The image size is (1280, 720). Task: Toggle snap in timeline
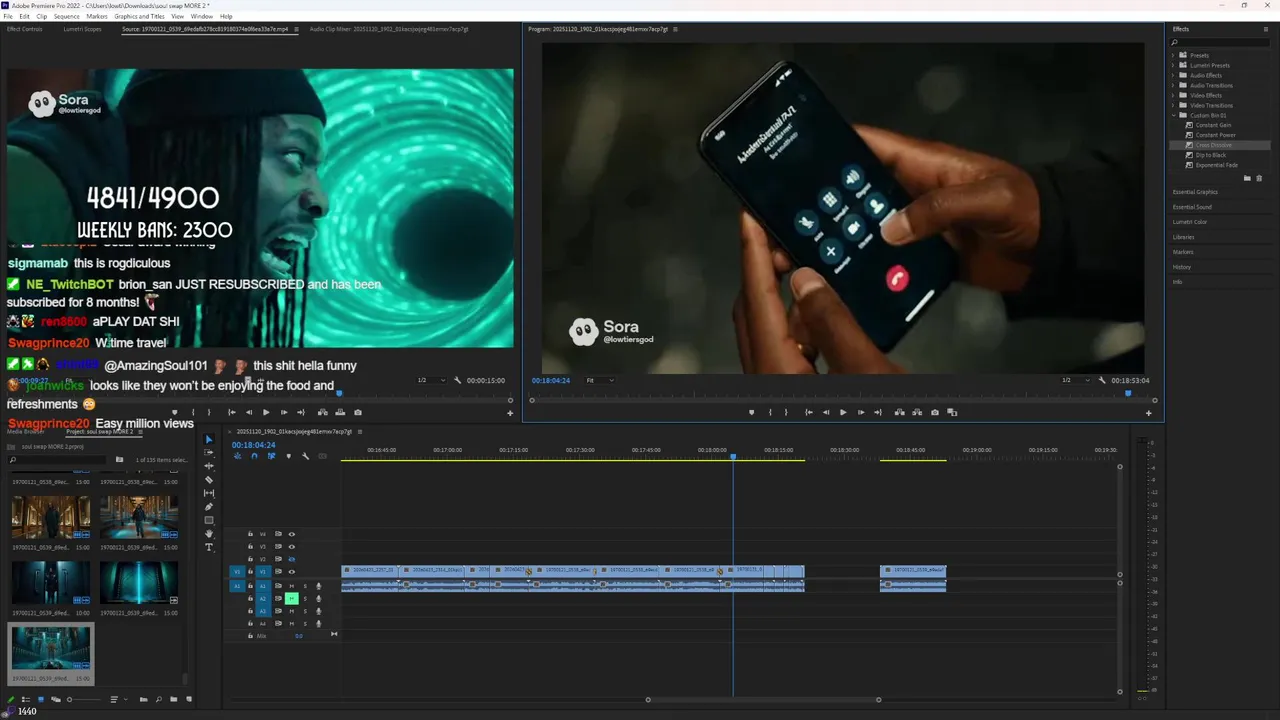click(254, 456)
